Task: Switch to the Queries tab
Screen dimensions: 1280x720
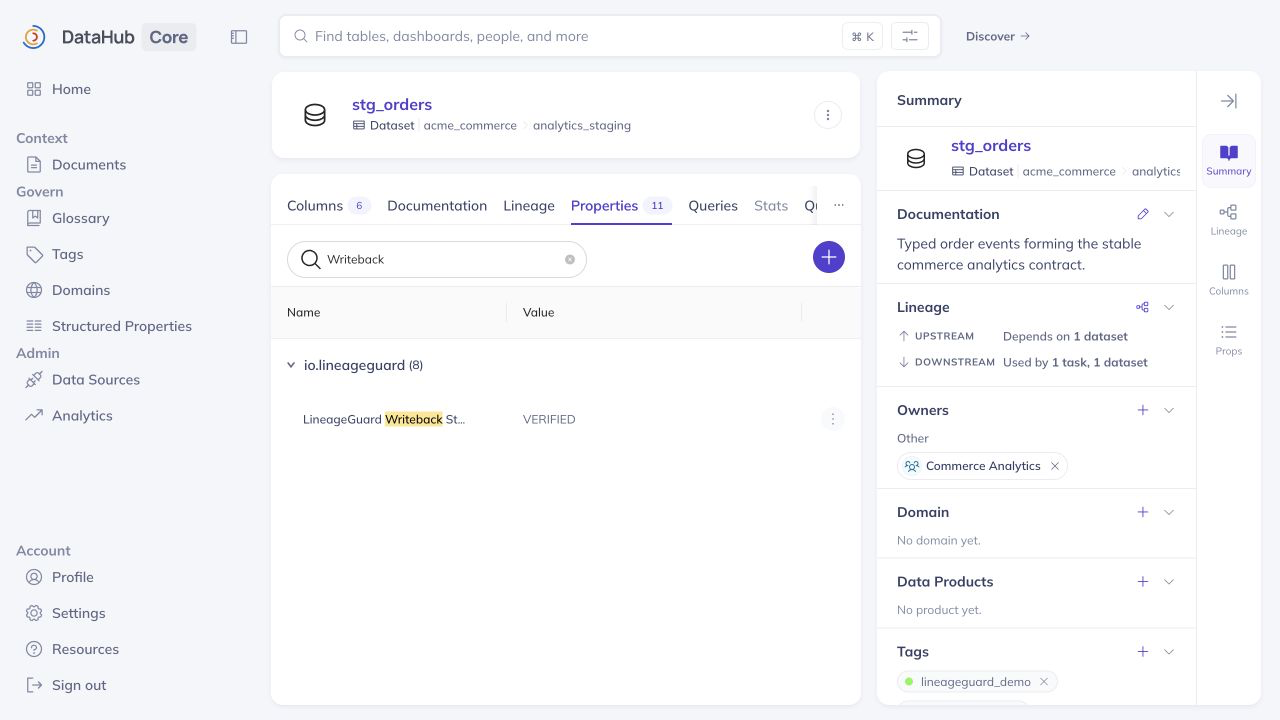Action: click(713, 206)
